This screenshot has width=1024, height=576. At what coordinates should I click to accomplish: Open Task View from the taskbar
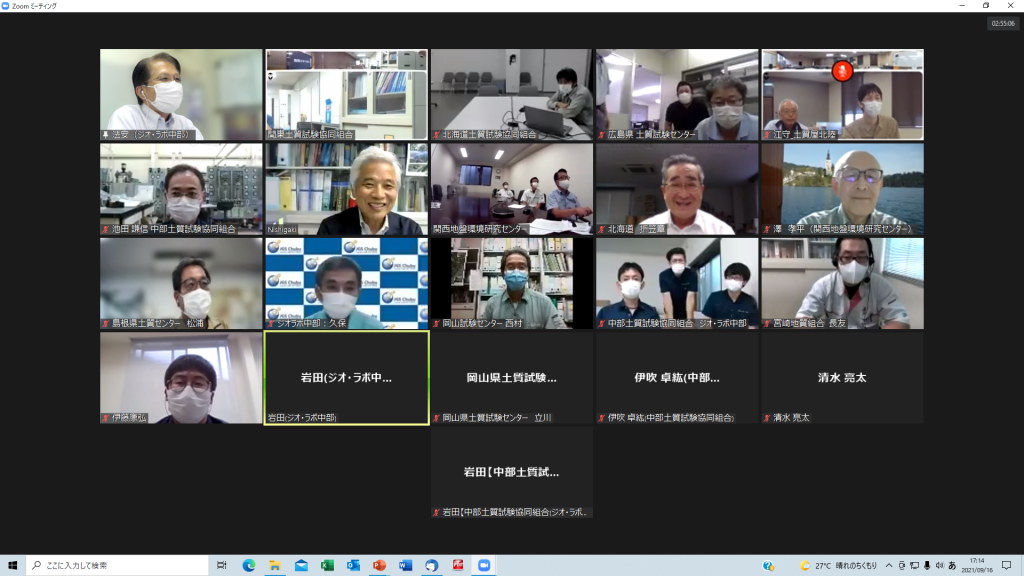[222, 565]
